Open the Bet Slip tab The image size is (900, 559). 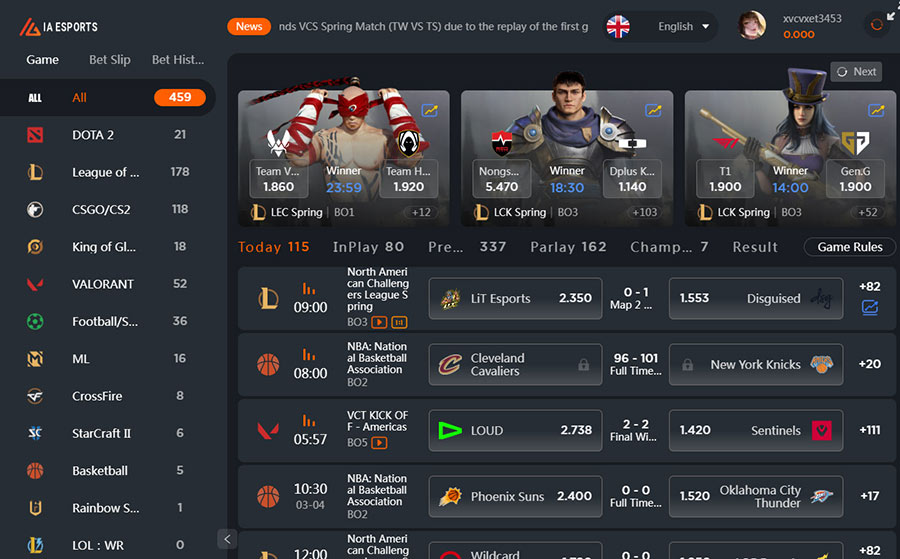coord(110,60)
